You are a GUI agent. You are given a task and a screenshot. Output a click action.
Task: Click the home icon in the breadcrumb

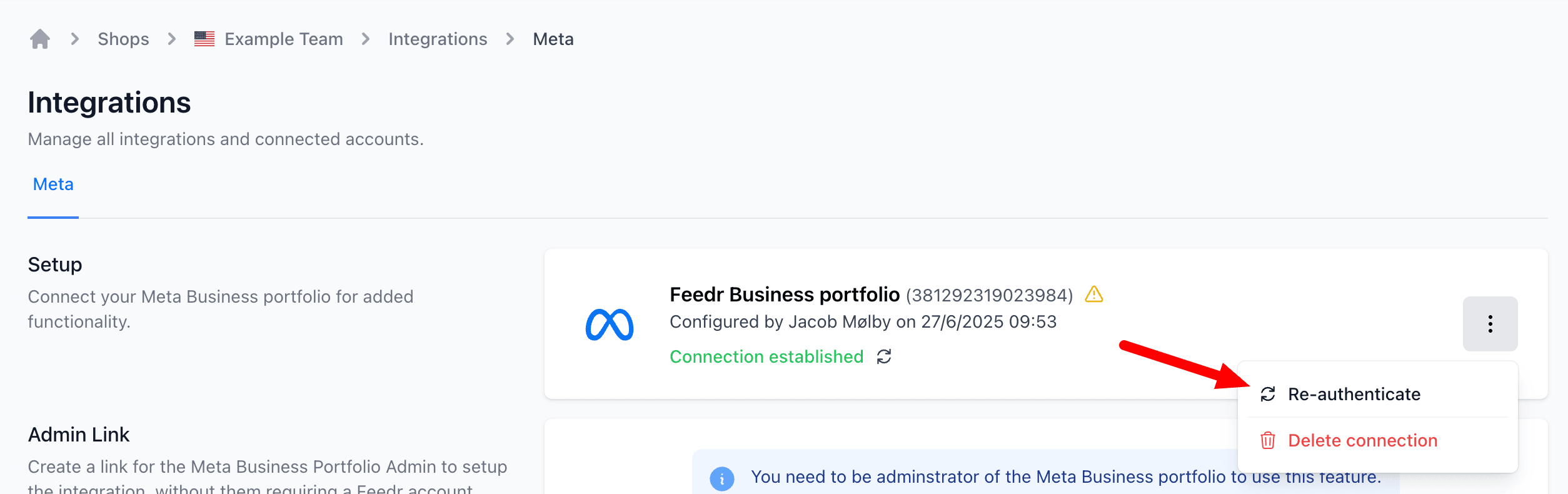[x=40, y=38]
